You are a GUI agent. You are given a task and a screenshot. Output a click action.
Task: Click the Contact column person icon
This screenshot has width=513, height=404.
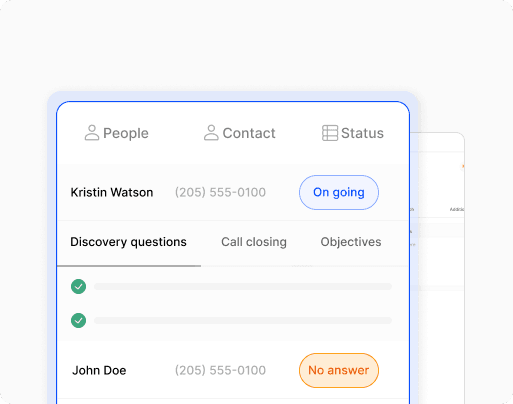click(x=211, y=133)
